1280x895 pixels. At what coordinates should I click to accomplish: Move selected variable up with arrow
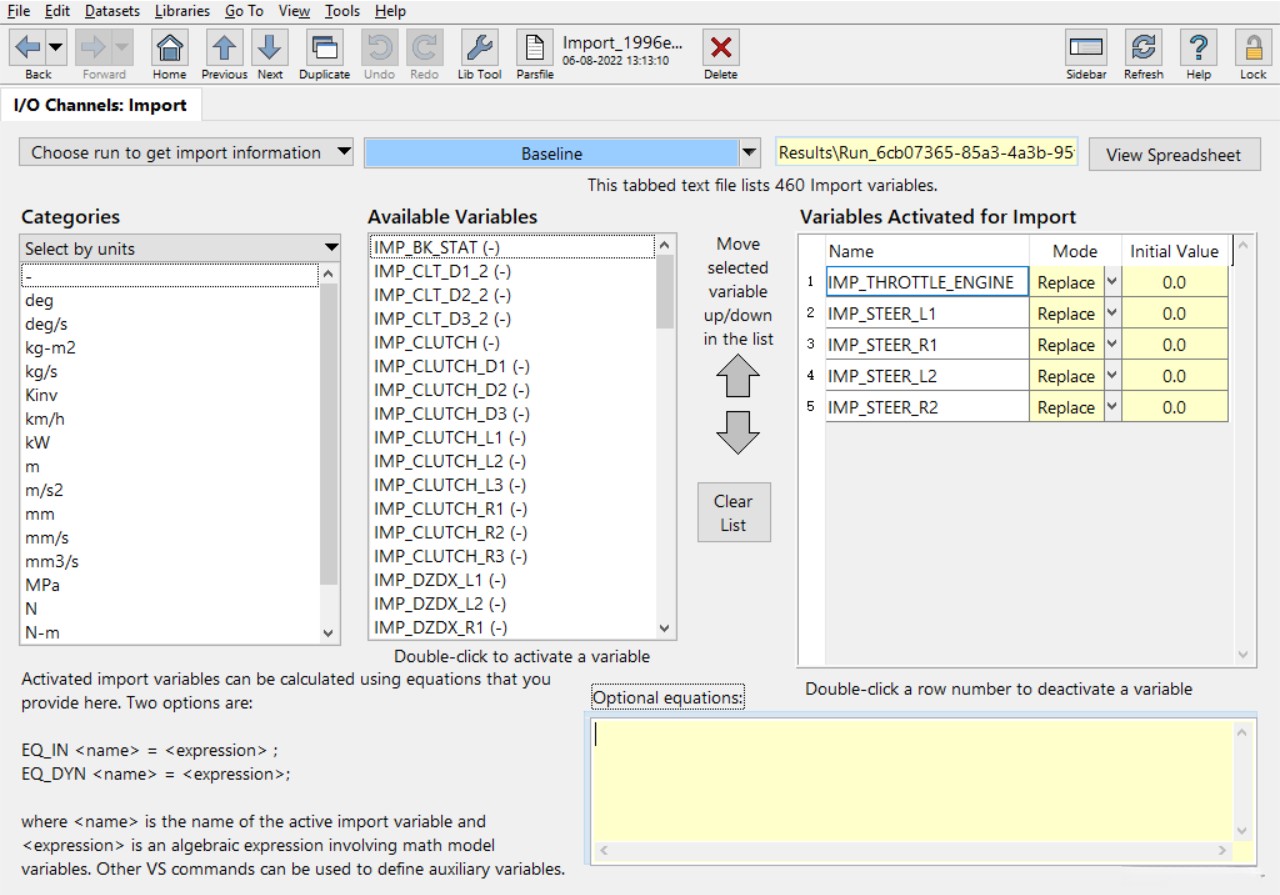pos(738,376)
